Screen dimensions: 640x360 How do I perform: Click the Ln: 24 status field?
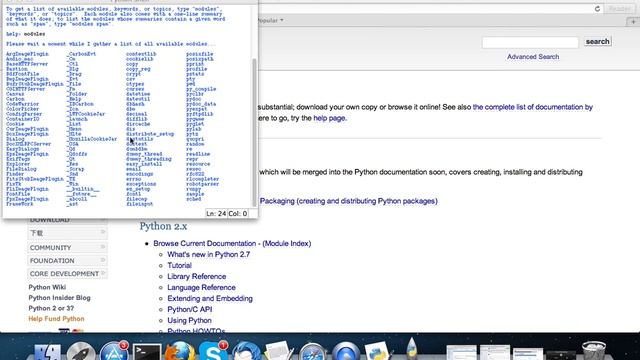tap(216, 213)
